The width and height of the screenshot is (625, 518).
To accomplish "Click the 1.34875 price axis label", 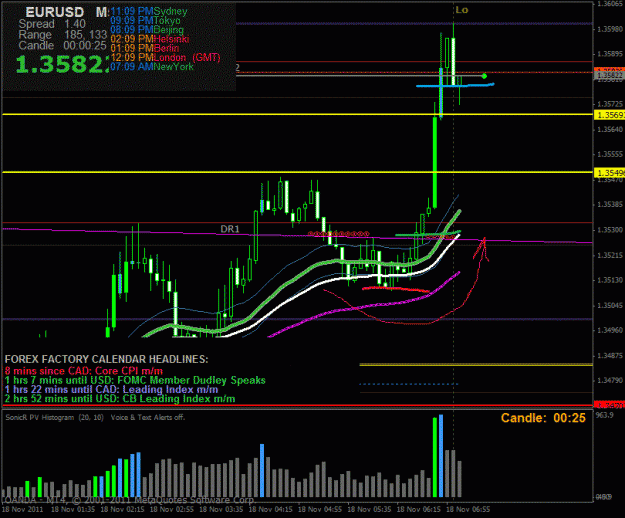I will (x=609, y=355).
